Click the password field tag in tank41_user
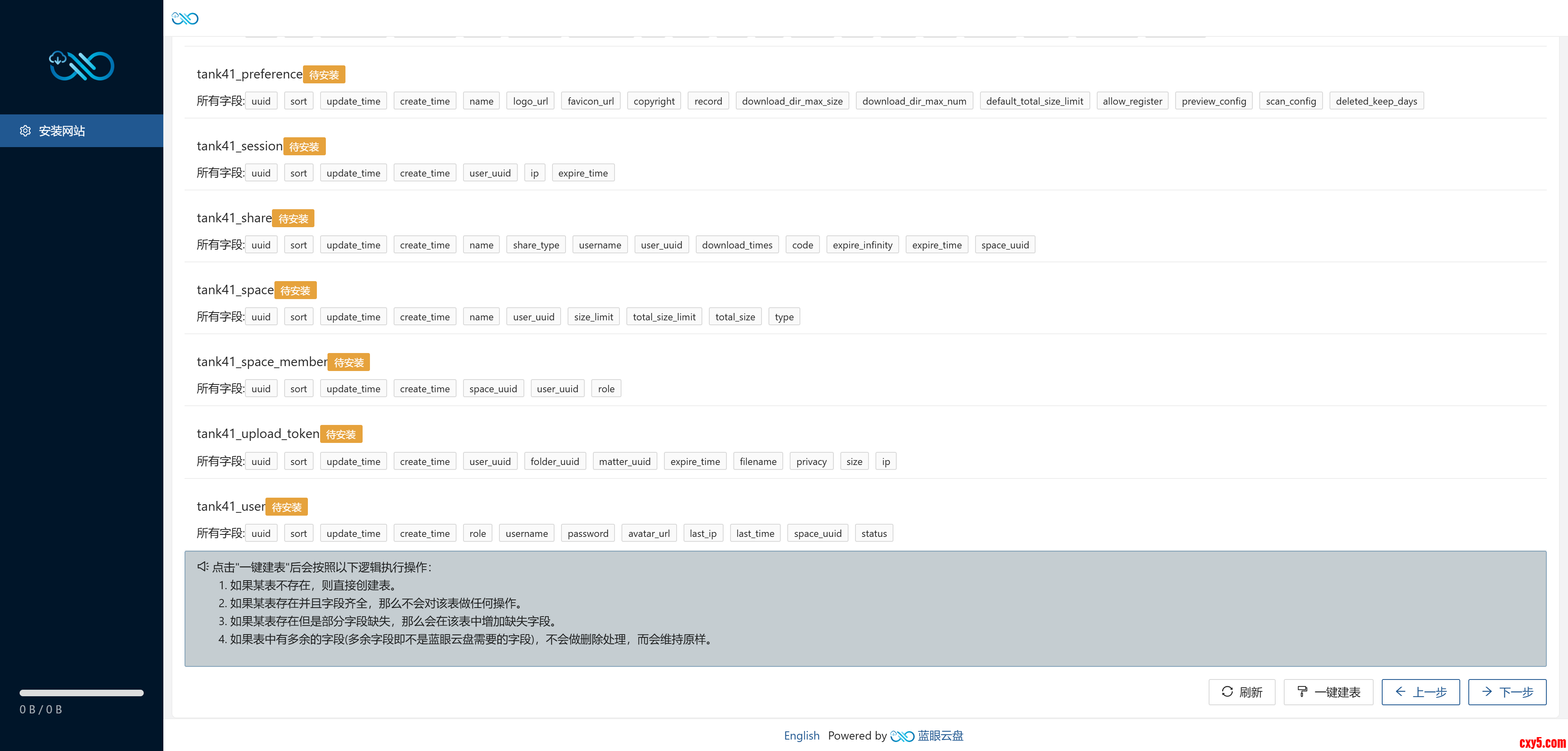The width and height of the screenshot is (1568, 751). (588, 534)
